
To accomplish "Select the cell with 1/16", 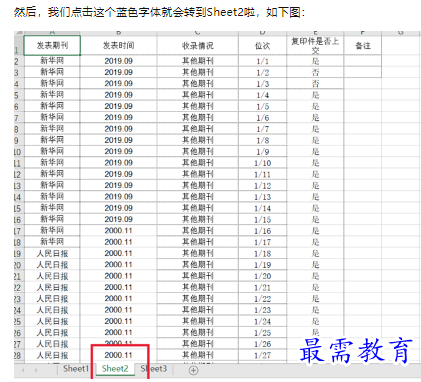I will [262, 231].
